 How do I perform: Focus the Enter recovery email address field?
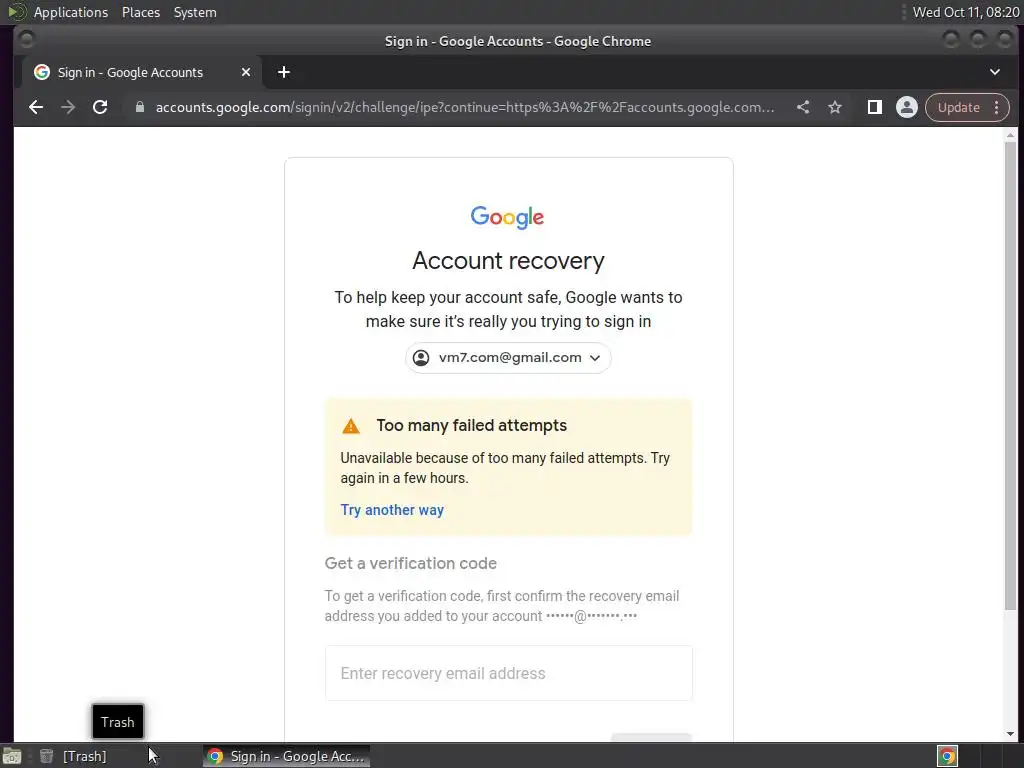[x=508, y=673]
